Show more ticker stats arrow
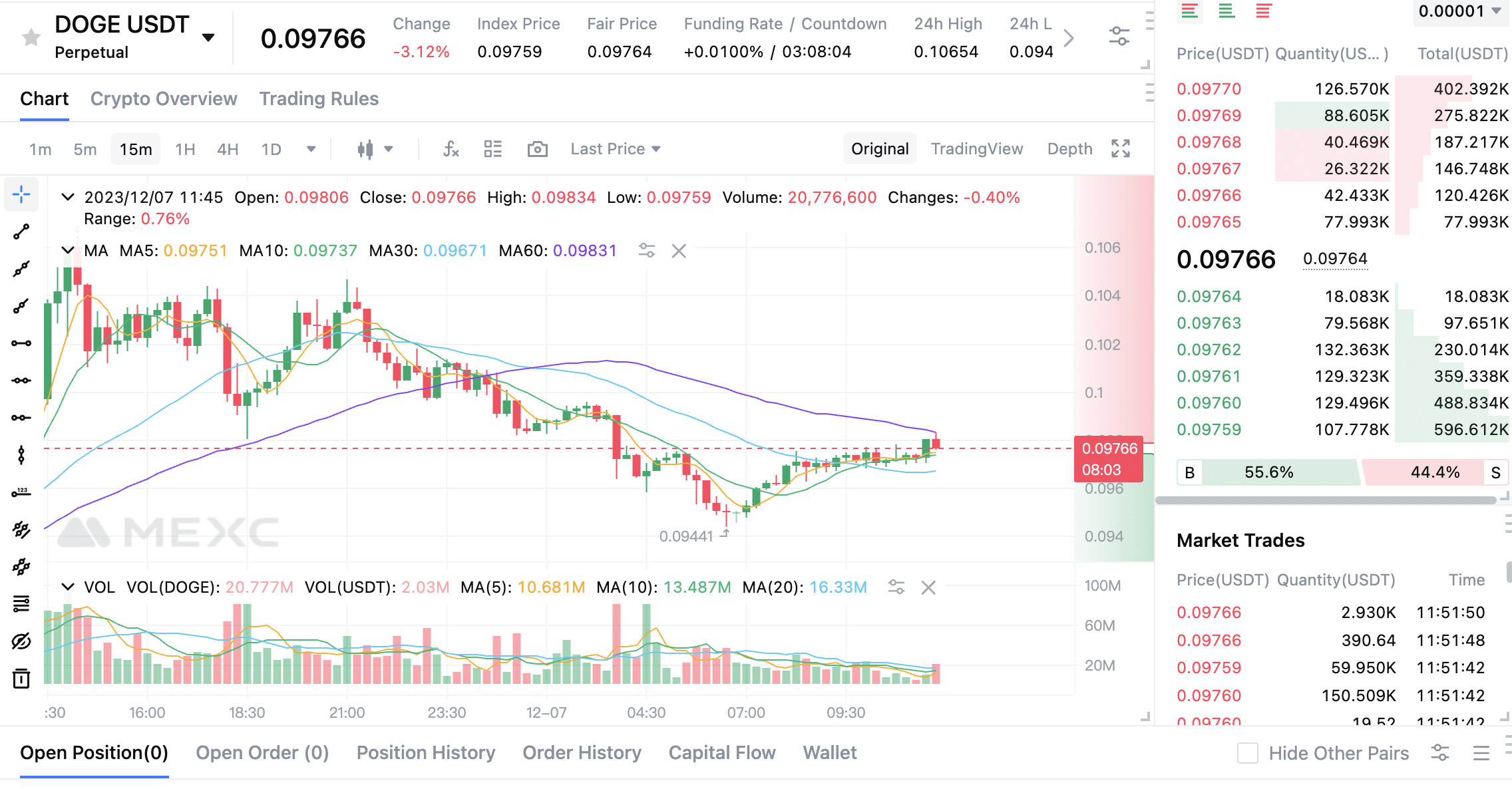 [1069, 38]
